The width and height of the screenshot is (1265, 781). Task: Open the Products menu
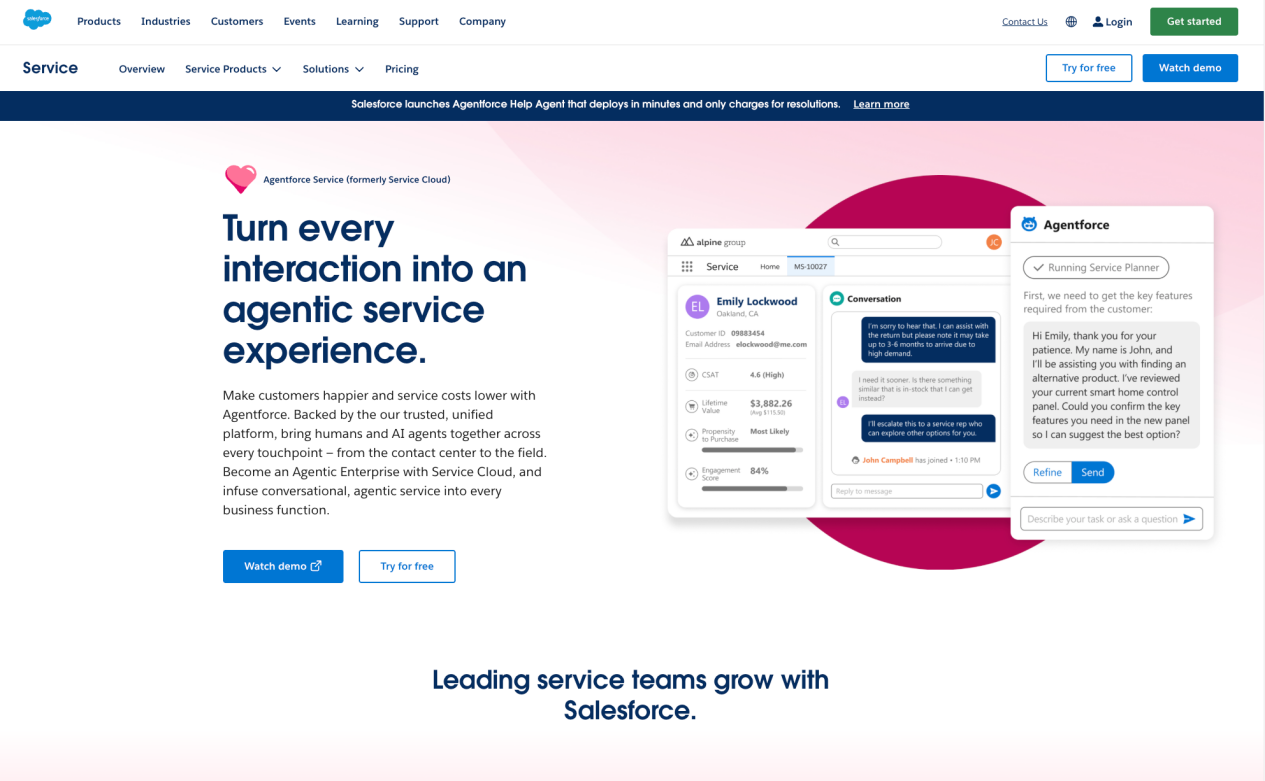click(x=99, y=21)
